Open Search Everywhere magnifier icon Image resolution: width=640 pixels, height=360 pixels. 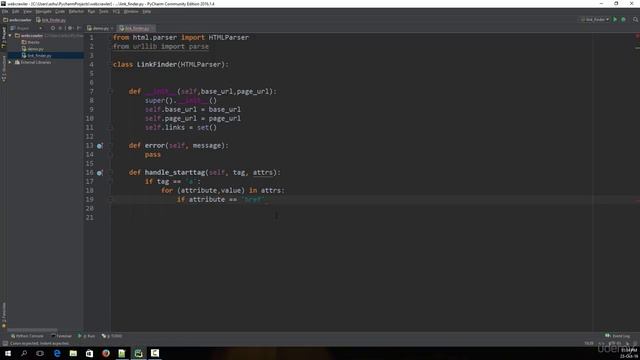click(x=636, y=19)
